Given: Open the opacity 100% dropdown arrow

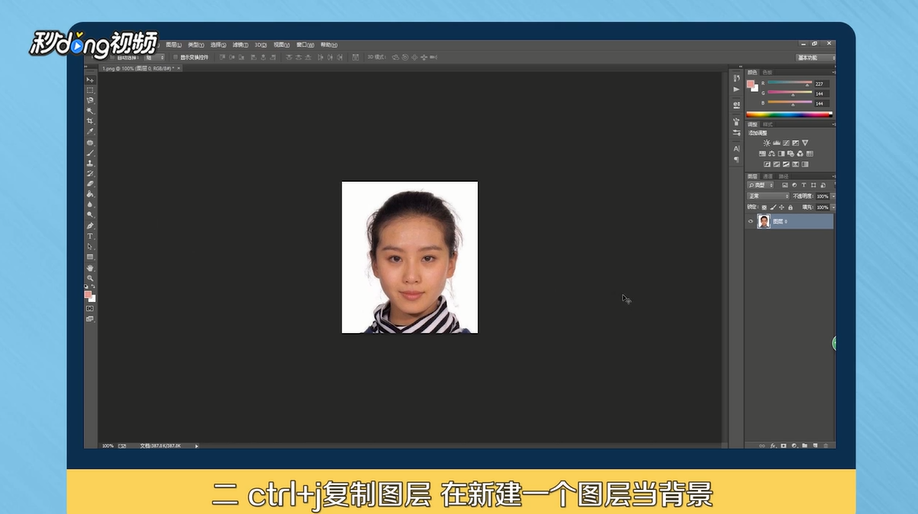Looking at the screenshot, I should coord(833,196).
